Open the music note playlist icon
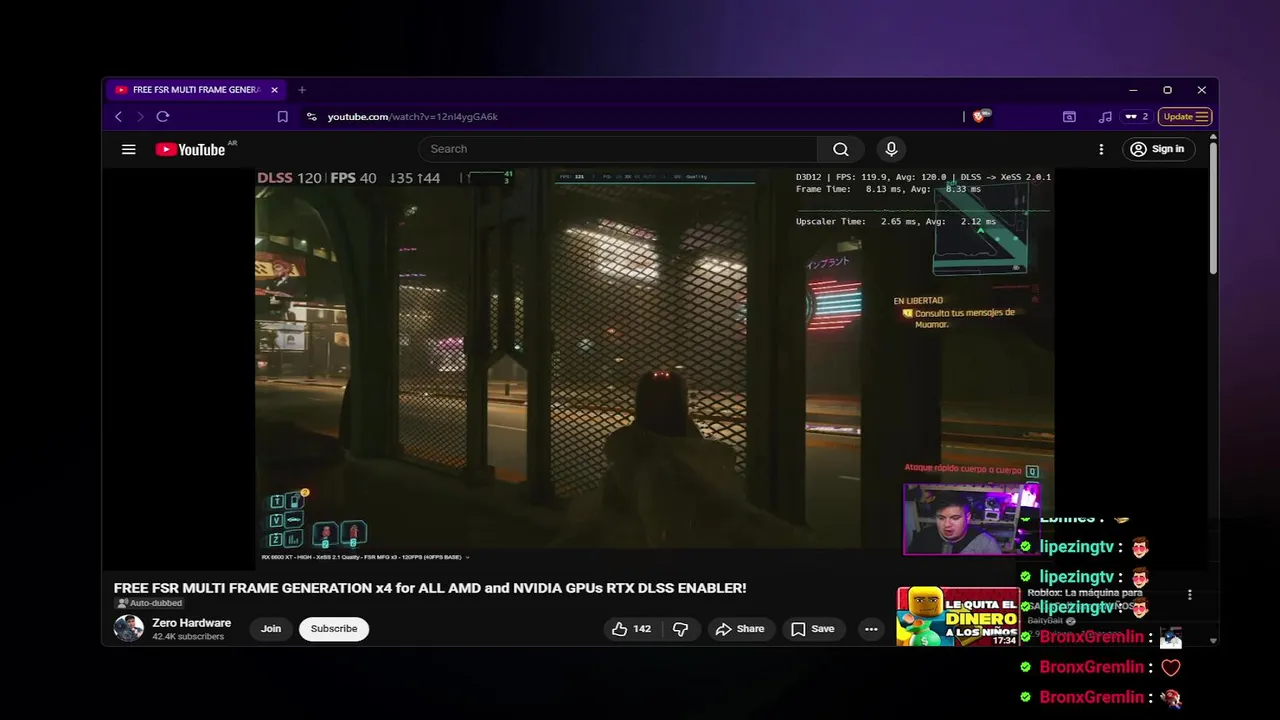Image resolution: width=1280 pixels, height=720 pixels. (x=1105, y=117)
